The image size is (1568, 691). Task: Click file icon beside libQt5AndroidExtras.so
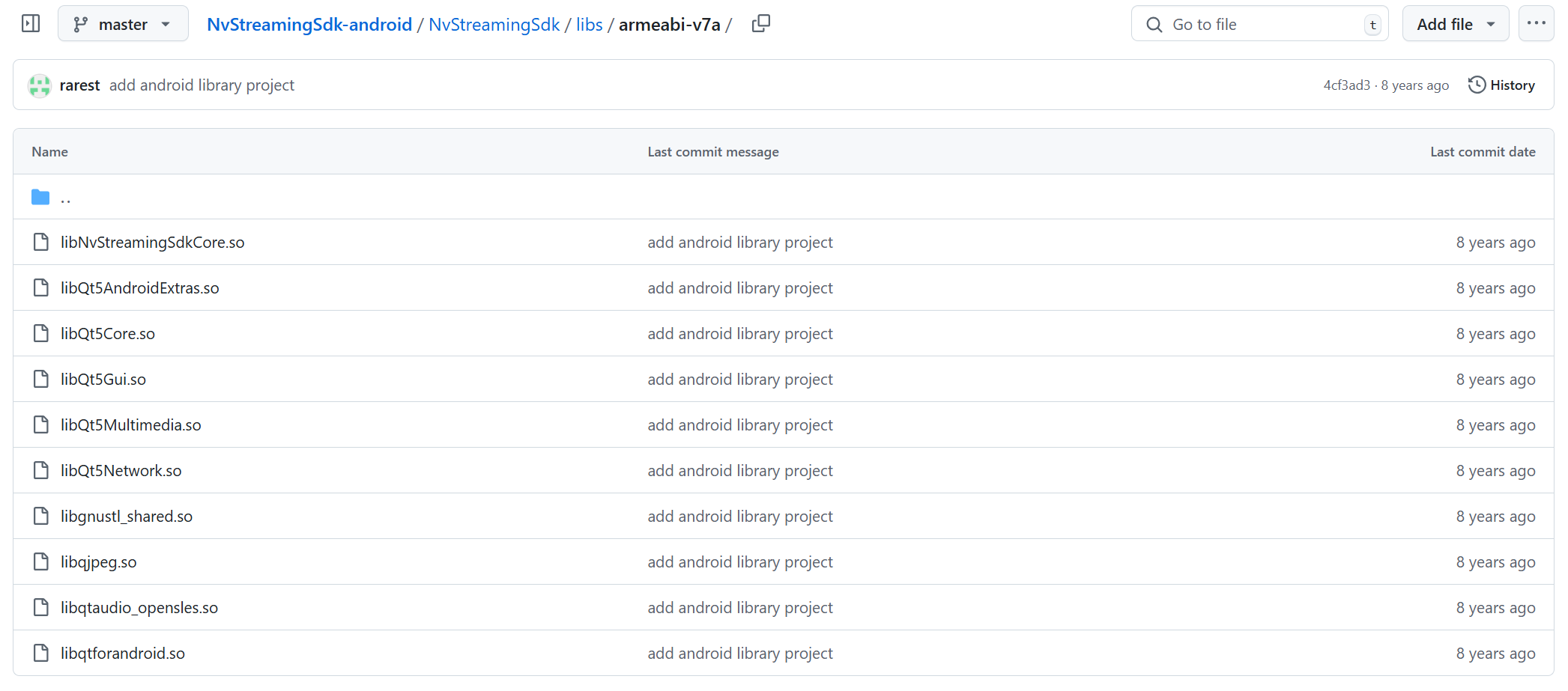coord(41,288)
